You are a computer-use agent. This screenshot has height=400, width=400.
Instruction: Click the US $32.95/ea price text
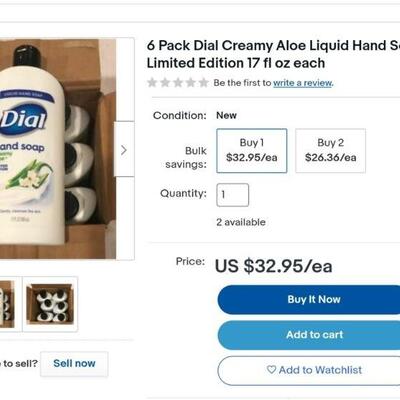[273, 266]
